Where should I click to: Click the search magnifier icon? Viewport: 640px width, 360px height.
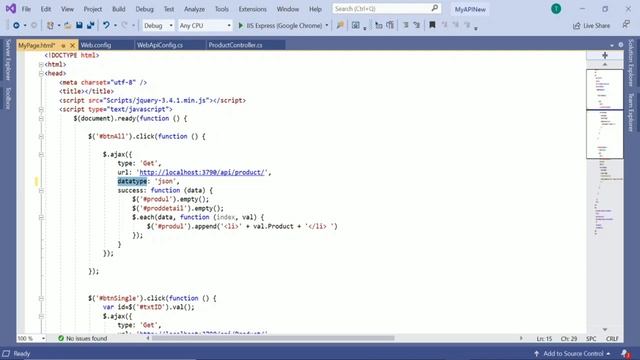pos(435,8)
